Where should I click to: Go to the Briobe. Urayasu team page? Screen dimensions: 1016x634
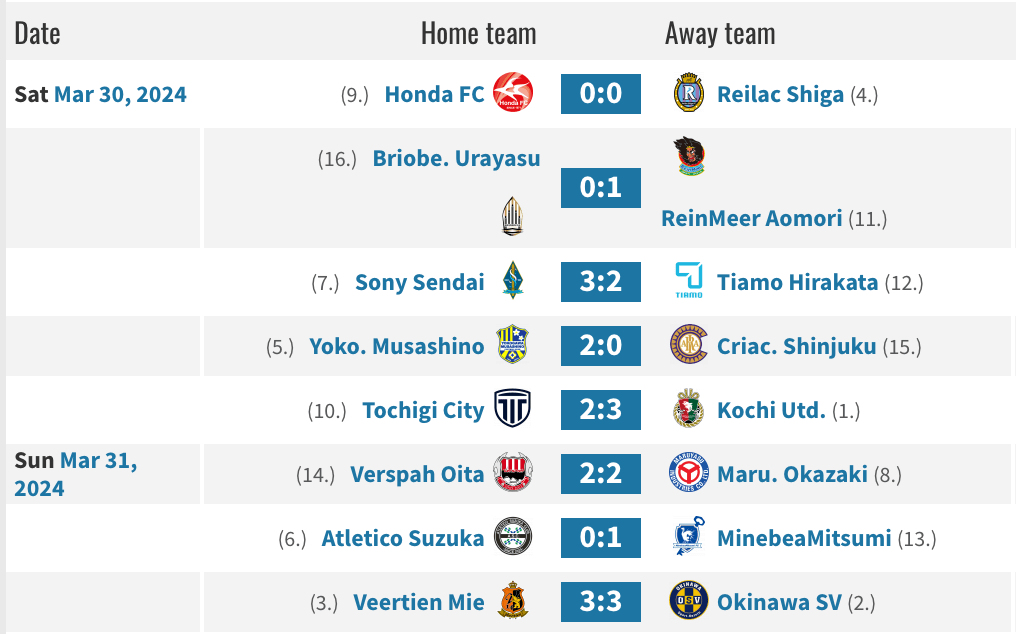456,158
